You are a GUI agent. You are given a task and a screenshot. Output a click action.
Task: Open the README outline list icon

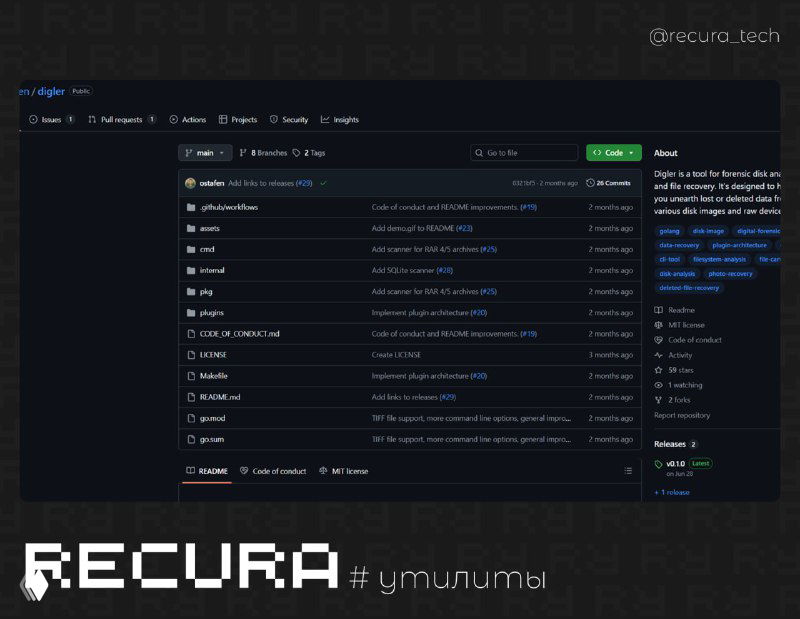pos(628,471)
